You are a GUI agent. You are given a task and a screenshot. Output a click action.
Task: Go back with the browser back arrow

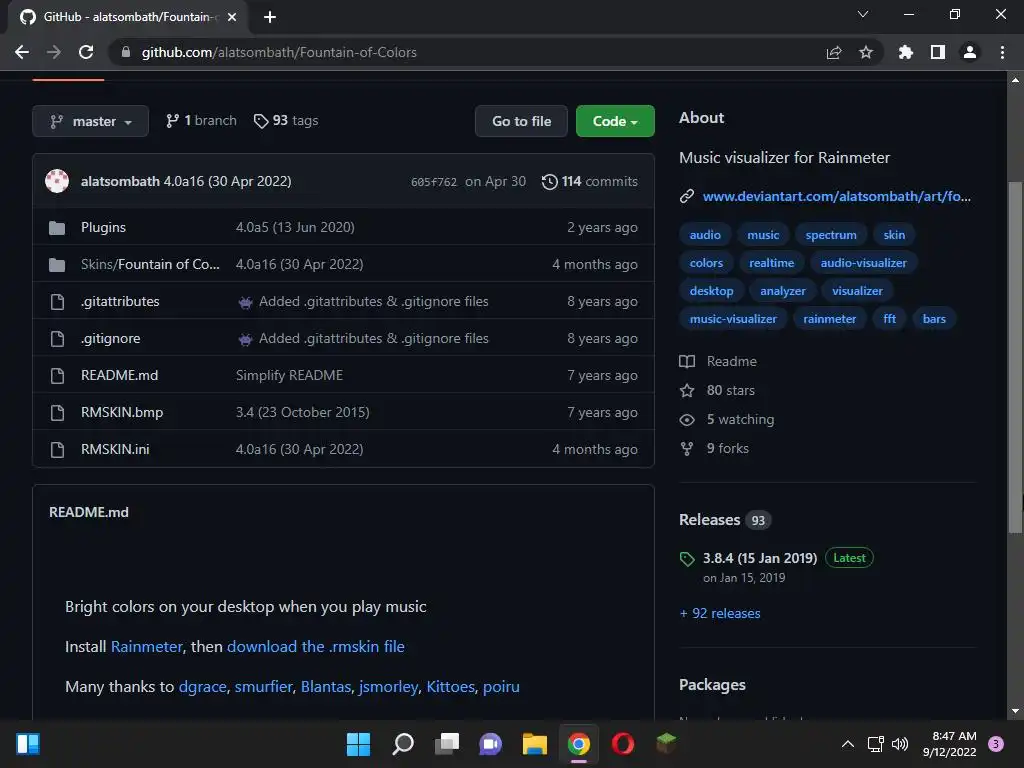[22, 52]
